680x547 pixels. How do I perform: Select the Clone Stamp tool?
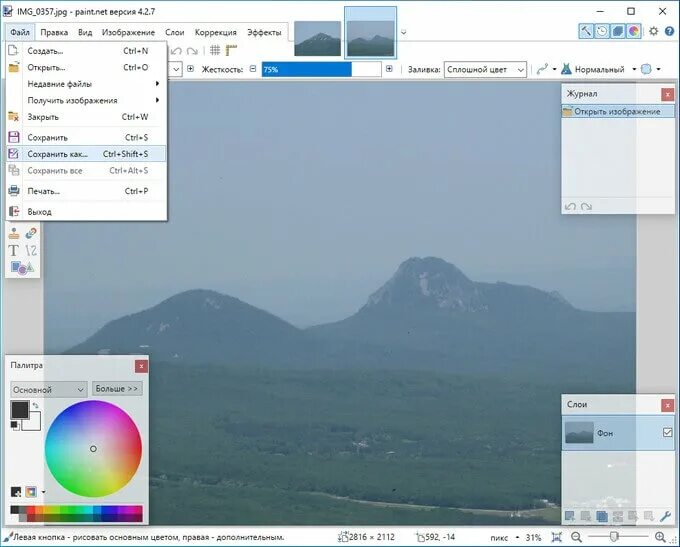point(14,233)
